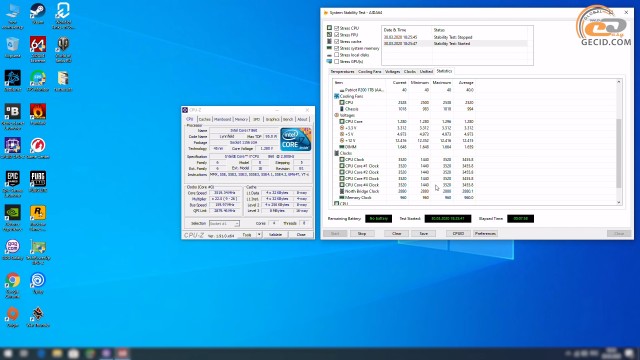Open the About tab in CPU-Z
Image resolution: width=640 pixels, height=360 pixels.
tap(302, 119)
